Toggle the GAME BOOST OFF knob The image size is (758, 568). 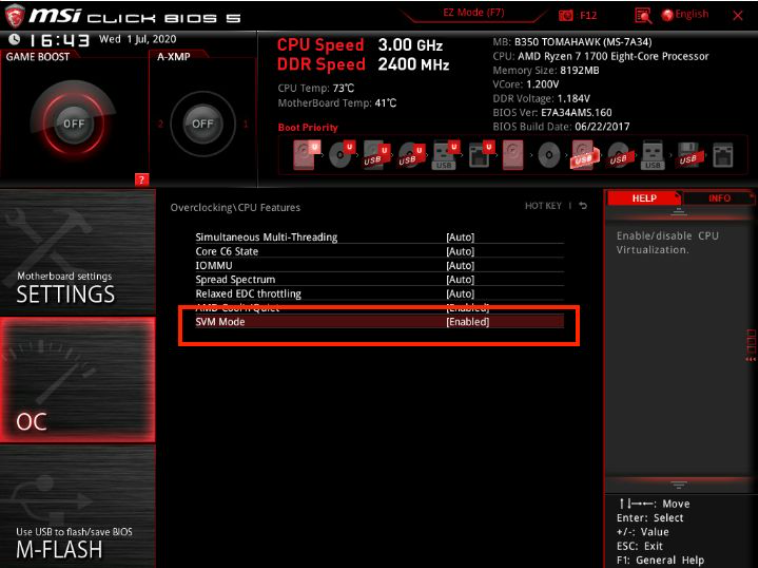pos(73,124)
